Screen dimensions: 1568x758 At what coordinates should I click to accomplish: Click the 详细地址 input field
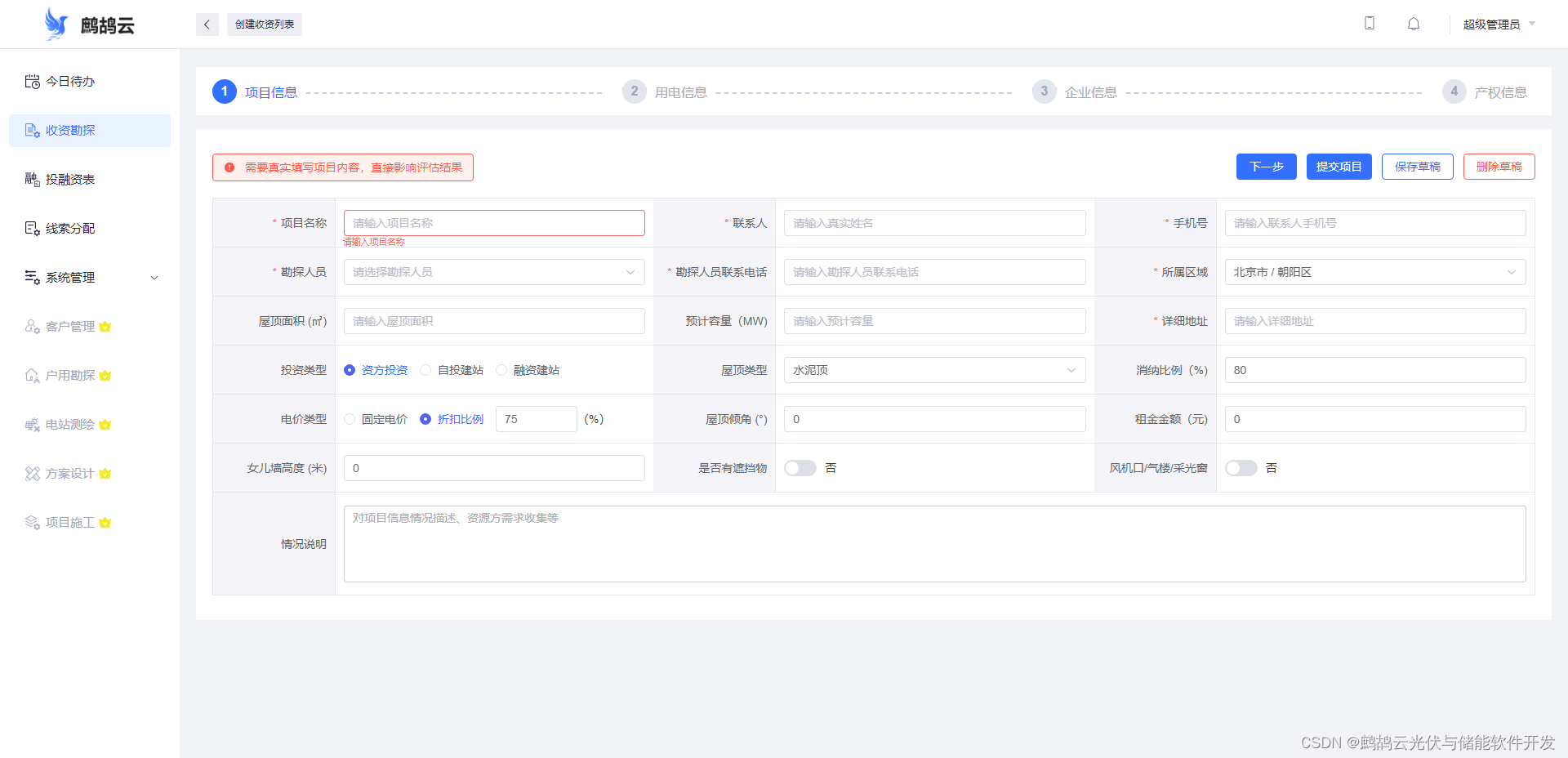[1375, 321]
